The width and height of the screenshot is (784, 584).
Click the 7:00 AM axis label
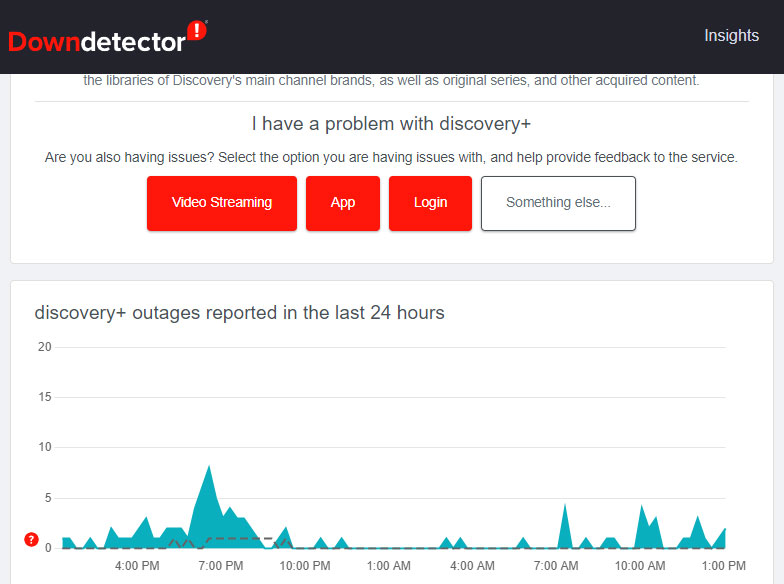coord(556,566)
